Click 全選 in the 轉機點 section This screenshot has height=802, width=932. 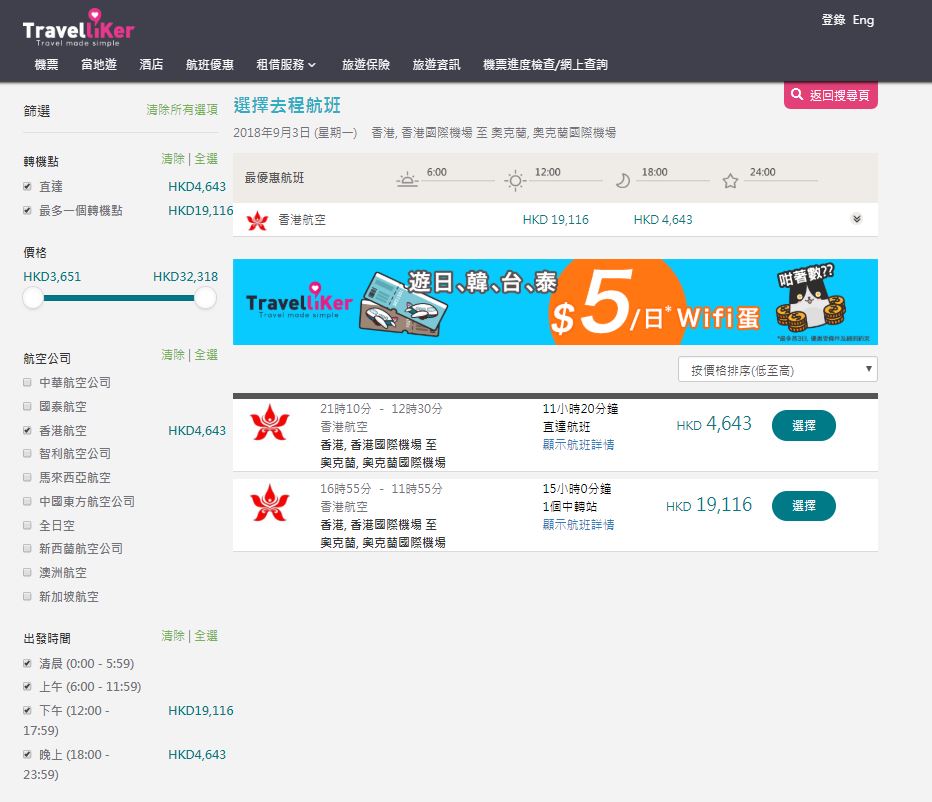click(x=206, y=159)
